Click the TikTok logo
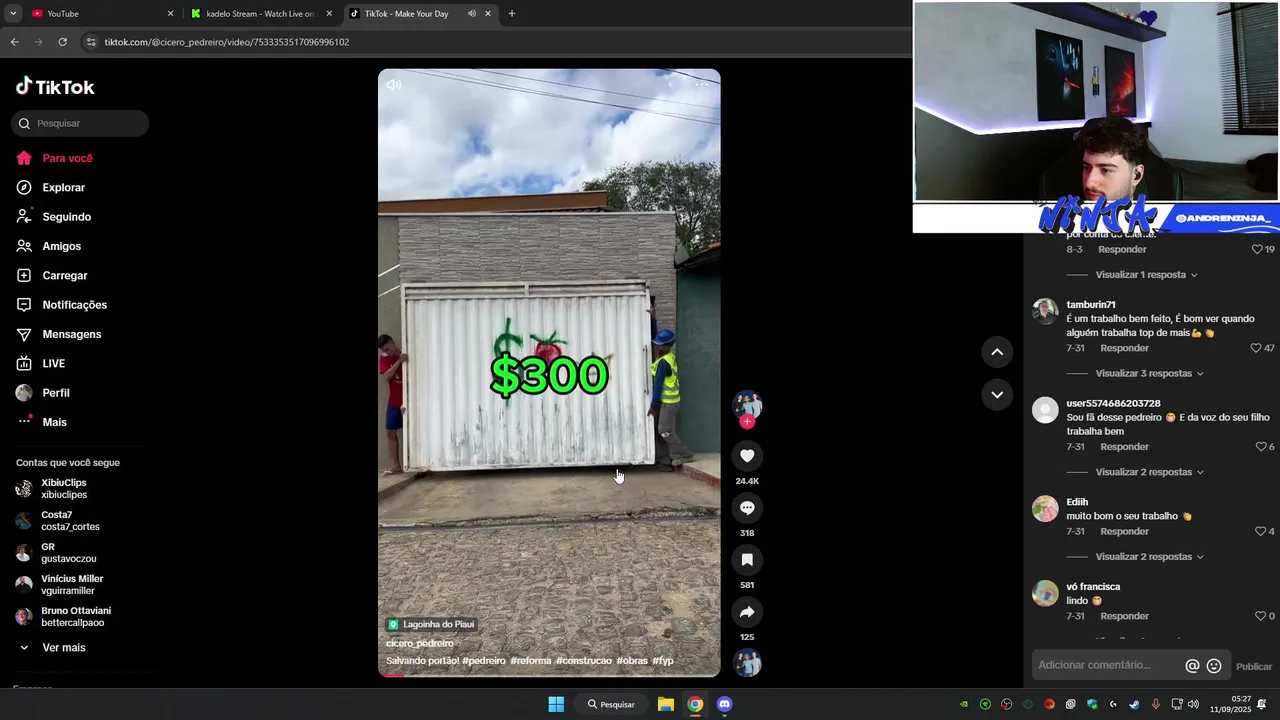The image size is (1280, 720). (55, 87)
